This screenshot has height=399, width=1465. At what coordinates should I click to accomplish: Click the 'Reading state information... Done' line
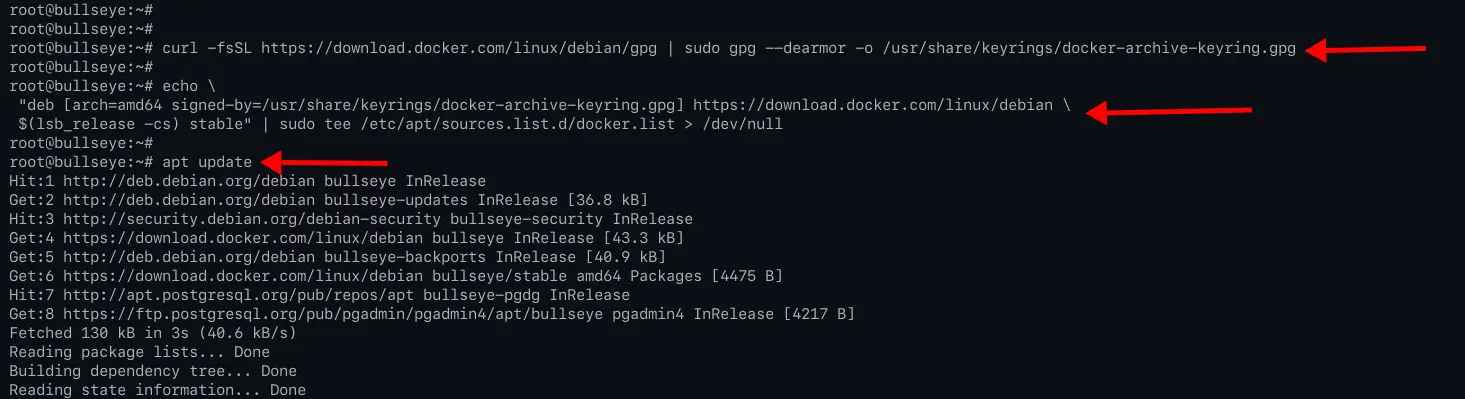pos(157,390)
